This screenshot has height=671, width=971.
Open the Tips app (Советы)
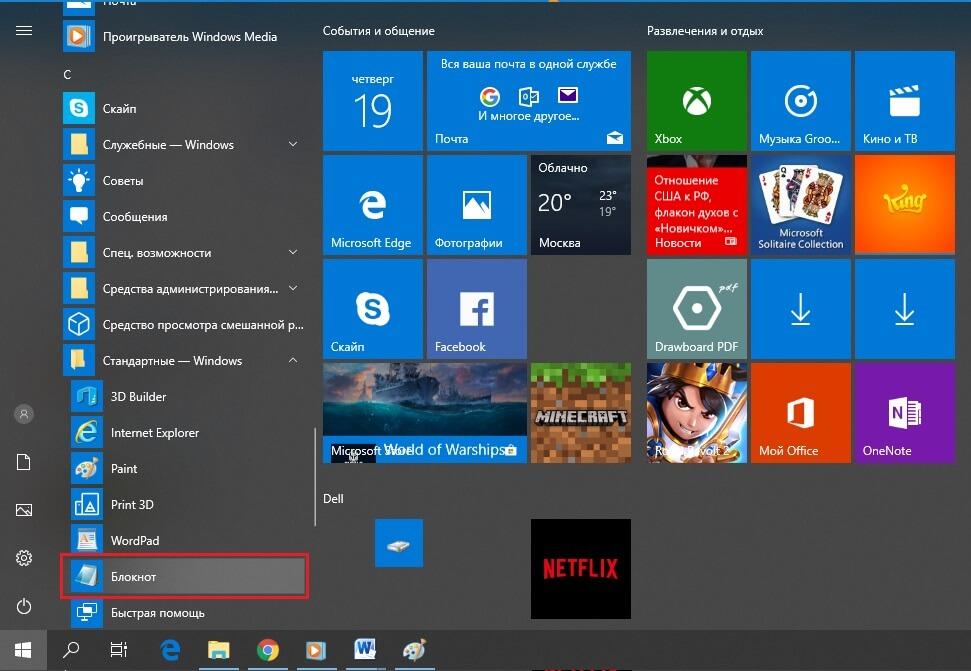183,181
